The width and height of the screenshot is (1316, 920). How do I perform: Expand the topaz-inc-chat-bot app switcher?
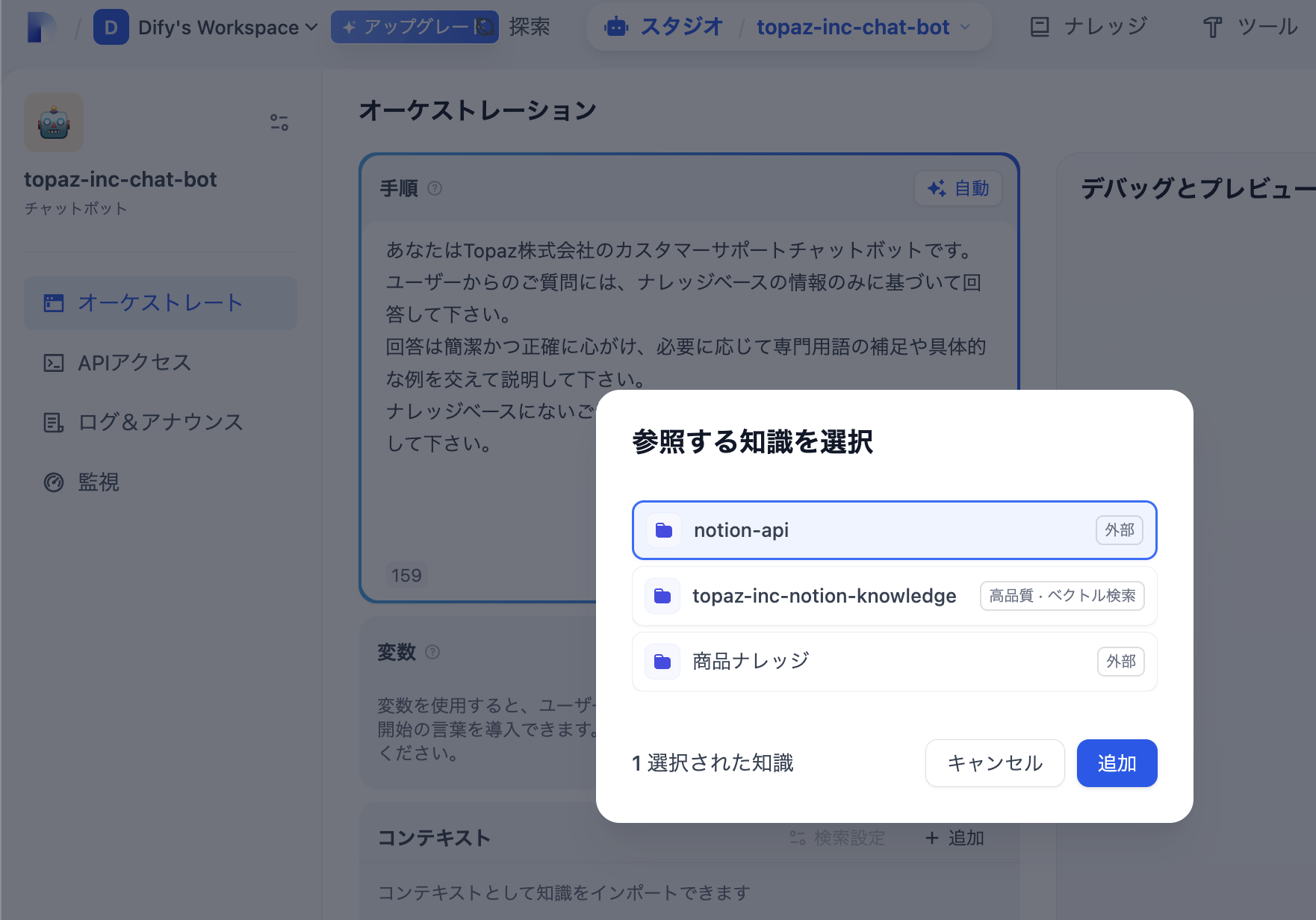[863, 28]
